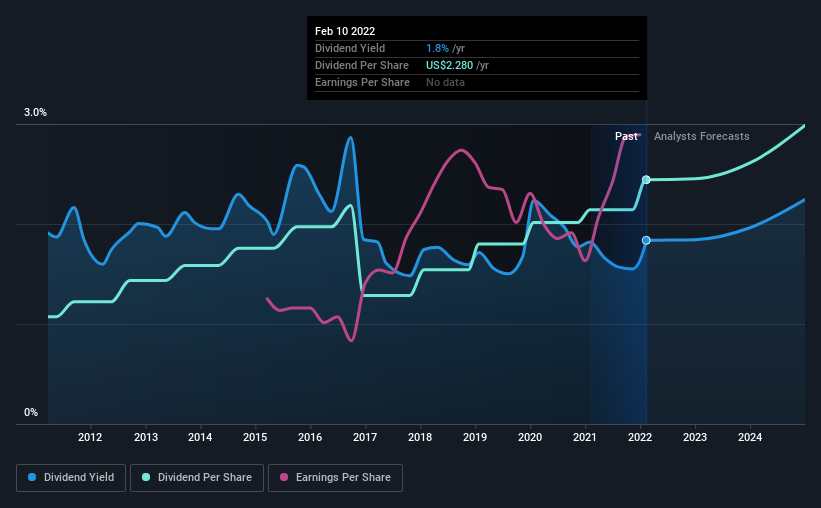Click the teal Dividend Per Share legend dot

point(146,477)
